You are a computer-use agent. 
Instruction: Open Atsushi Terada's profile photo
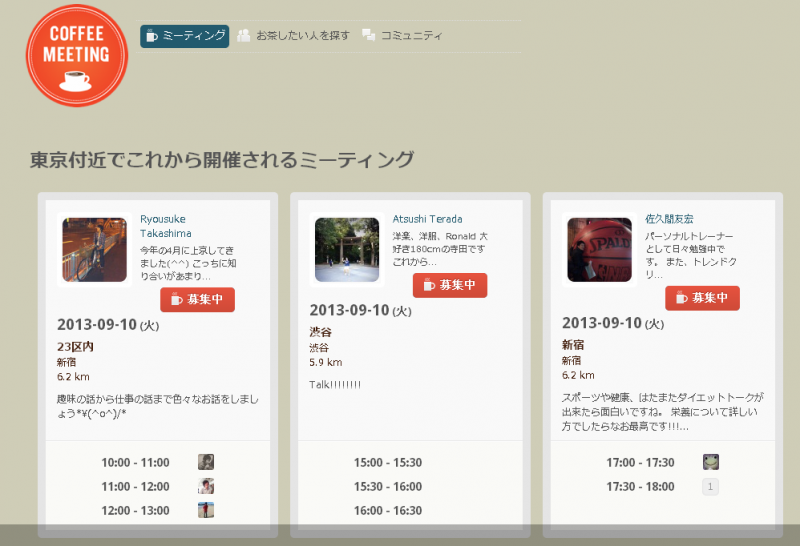pos(347,249)
